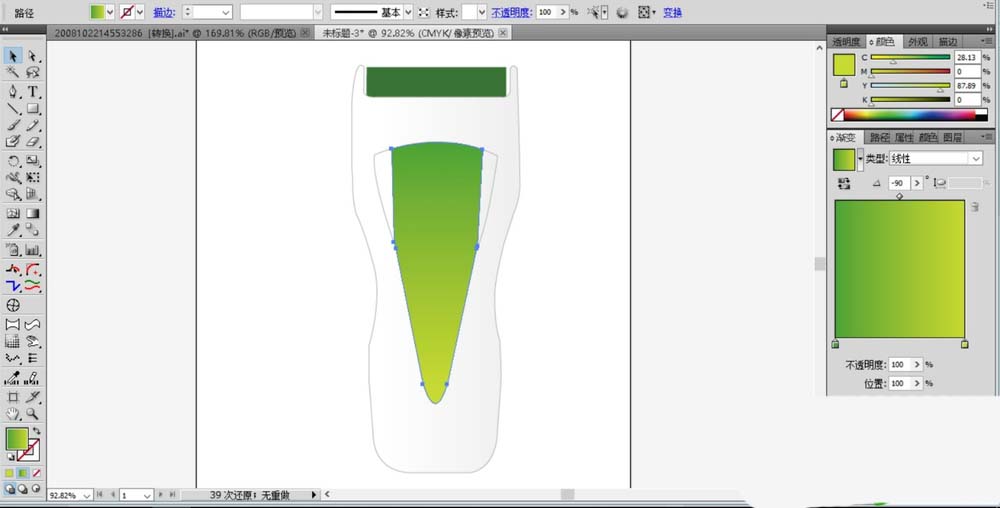Enable Draw Normal mode

coord(9,489)
